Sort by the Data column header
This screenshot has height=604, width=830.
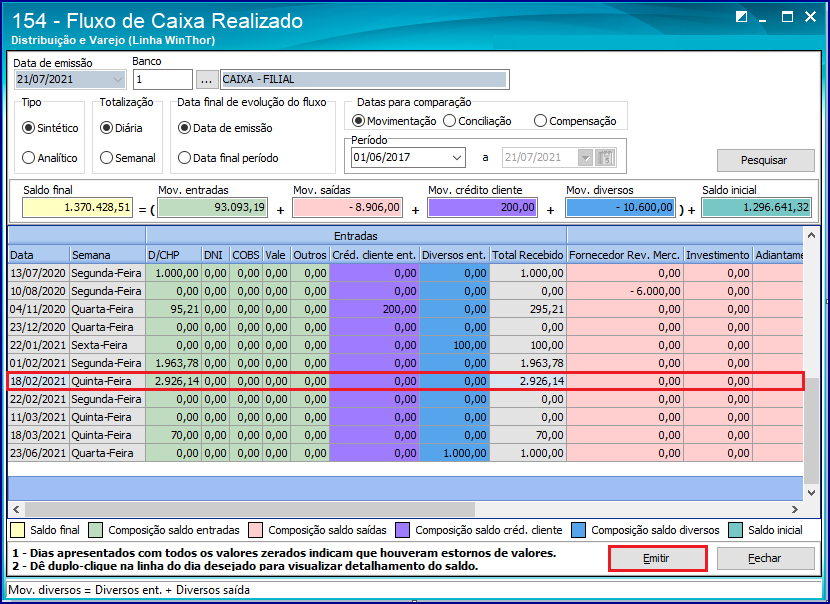click(x=39, y=255)
